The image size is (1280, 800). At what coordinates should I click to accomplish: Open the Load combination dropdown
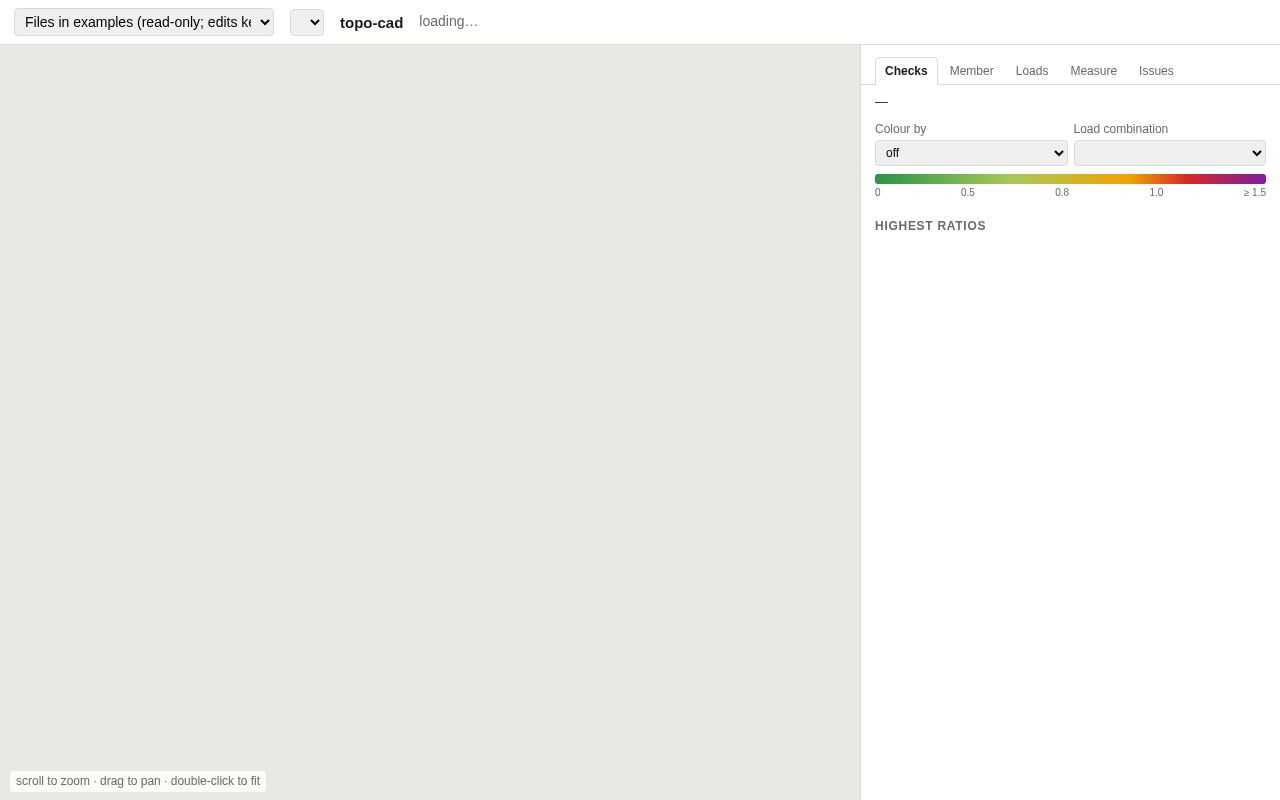pos(1170,153)
